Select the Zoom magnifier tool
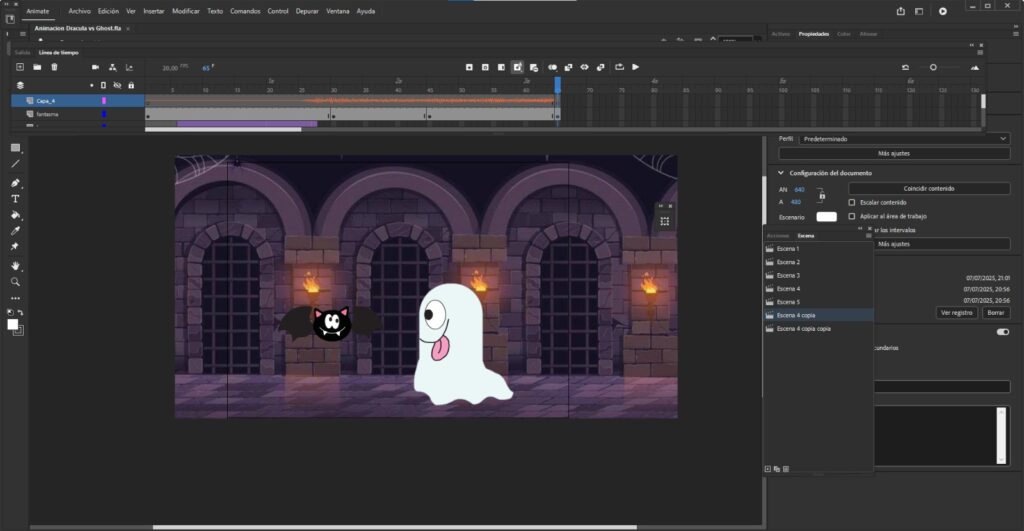 coord(15,282)
